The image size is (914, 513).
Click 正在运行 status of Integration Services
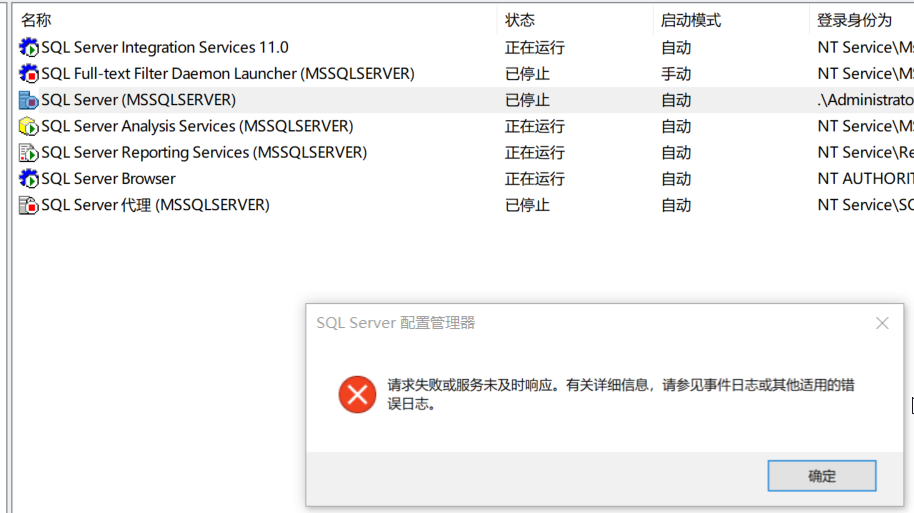tap(535, 48)
